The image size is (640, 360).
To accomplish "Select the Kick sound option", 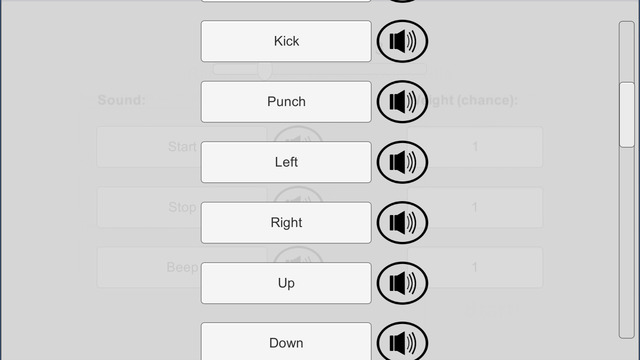I will pyautogui.click(x=286, y=41).
